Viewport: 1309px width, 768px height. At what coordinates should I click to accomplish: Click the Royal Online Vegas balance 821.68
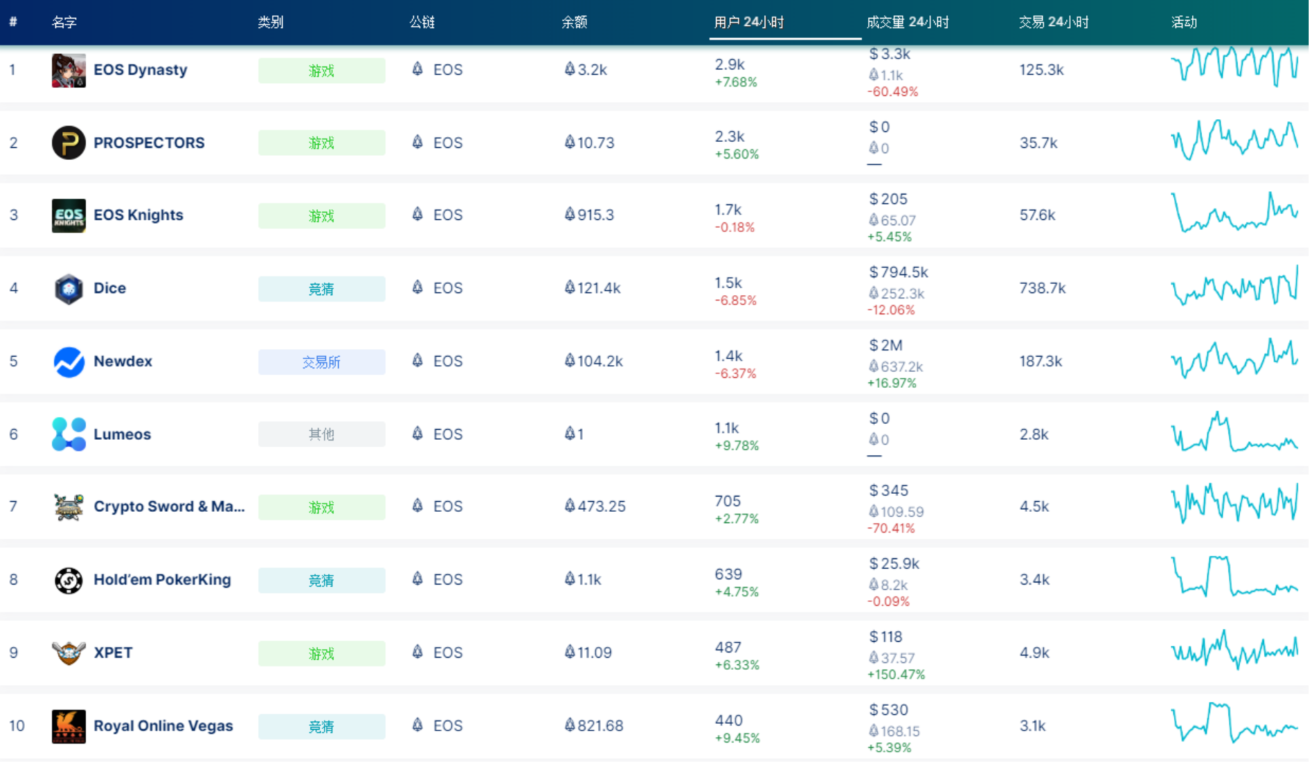pyautogui.click(x=594, y=726)
